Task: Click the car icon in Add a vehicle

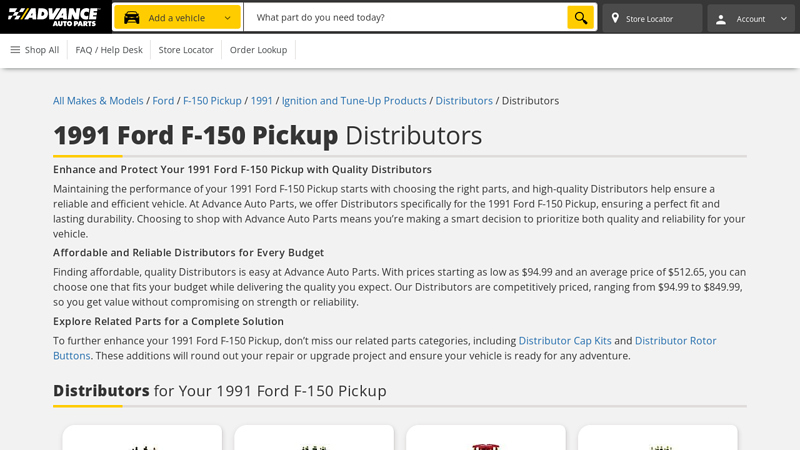Action: 132,18
